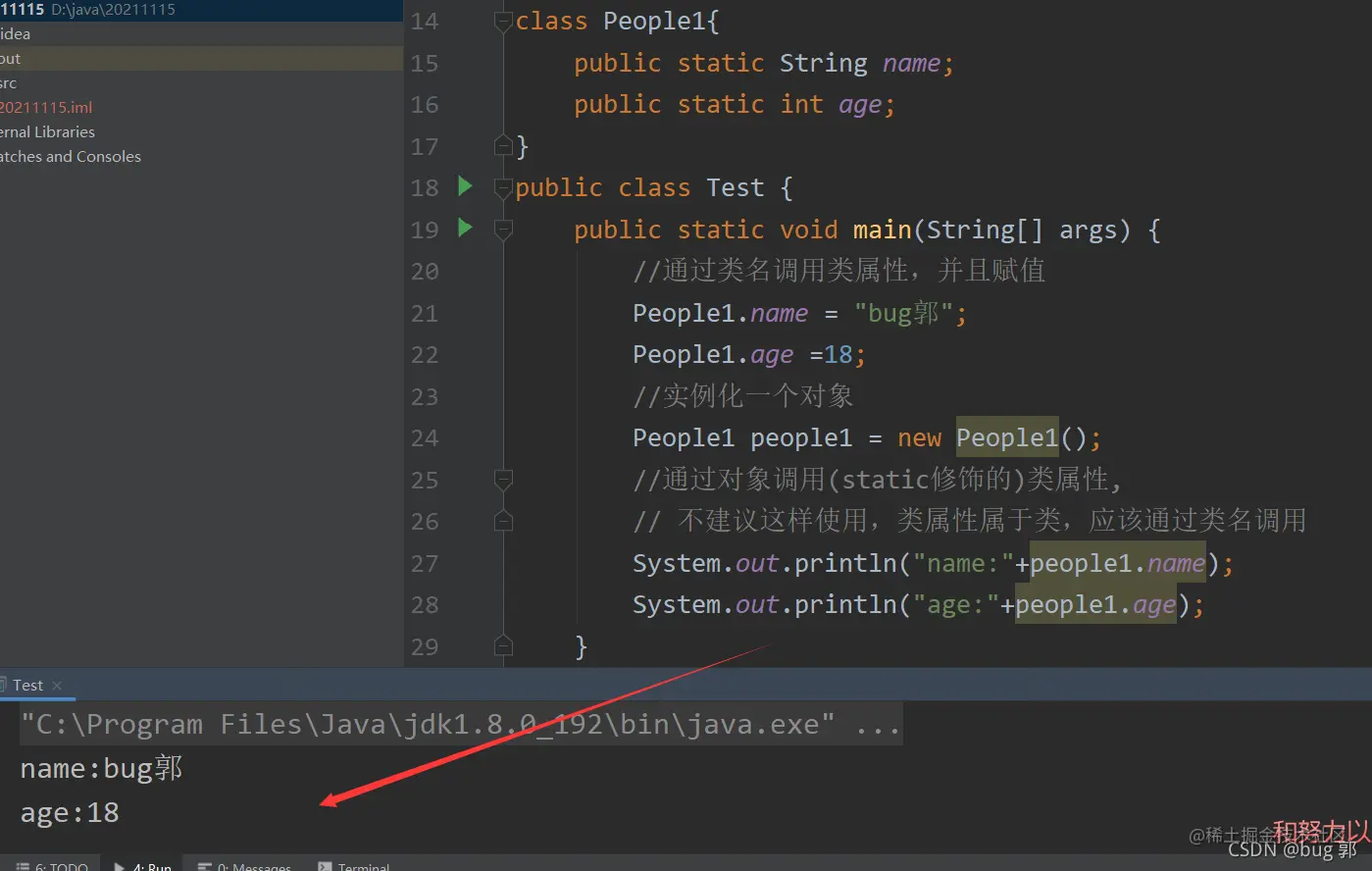Click the 'public static int age;' field line

tap(735, 104)
